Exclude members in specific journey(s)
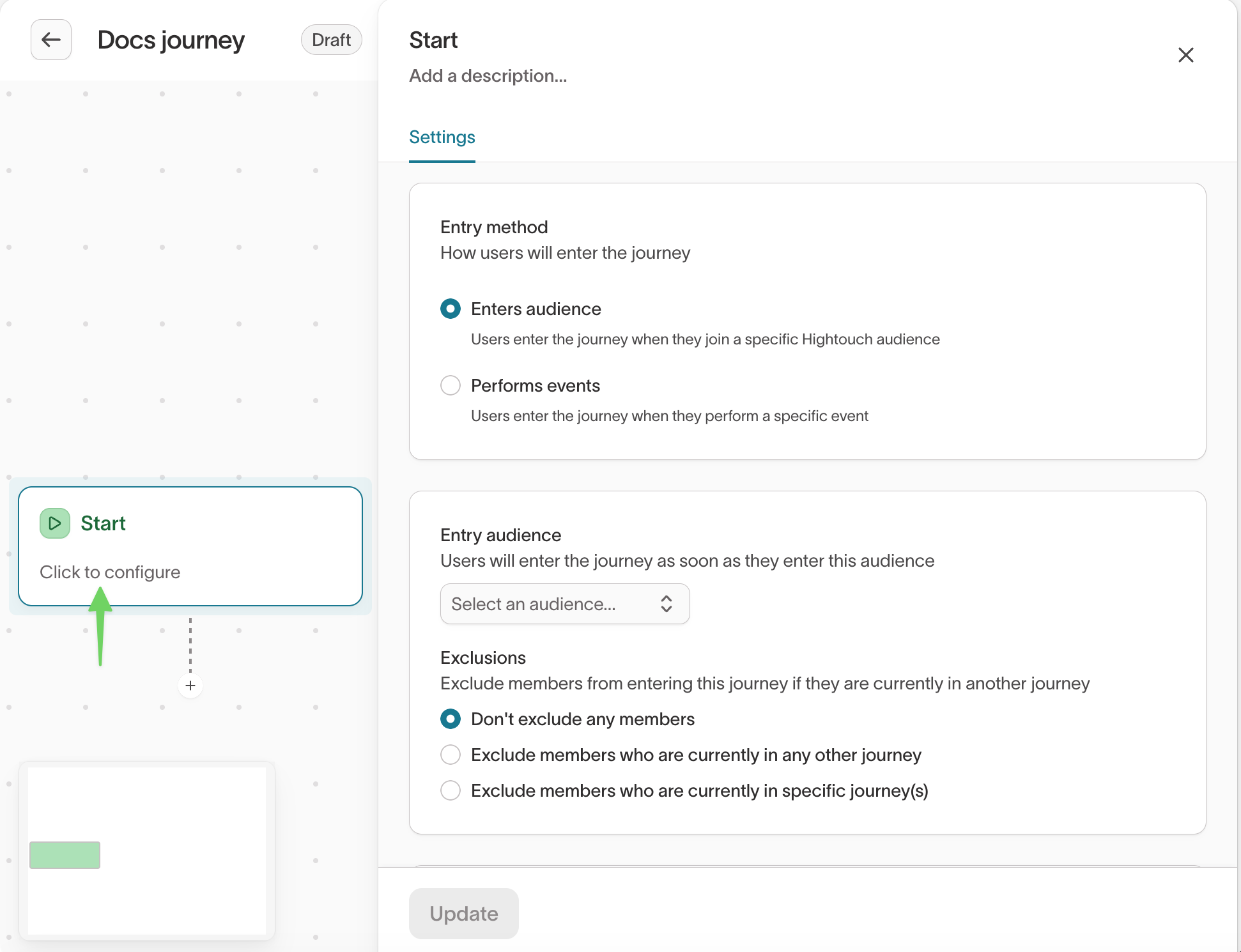Viewport: 1241px width, 952px height. pyautogui.click(x=451, y=791)
